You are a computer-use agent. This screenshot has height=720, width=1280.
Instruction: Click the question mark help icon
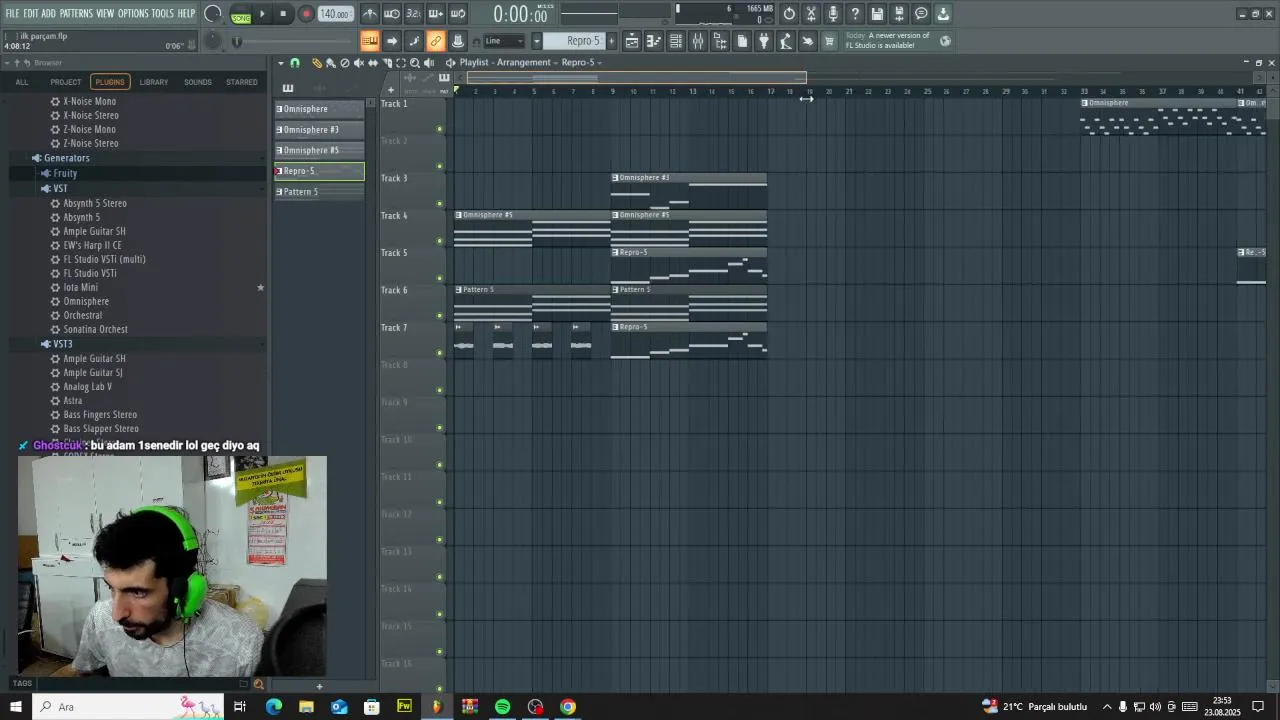coord(855,14)
